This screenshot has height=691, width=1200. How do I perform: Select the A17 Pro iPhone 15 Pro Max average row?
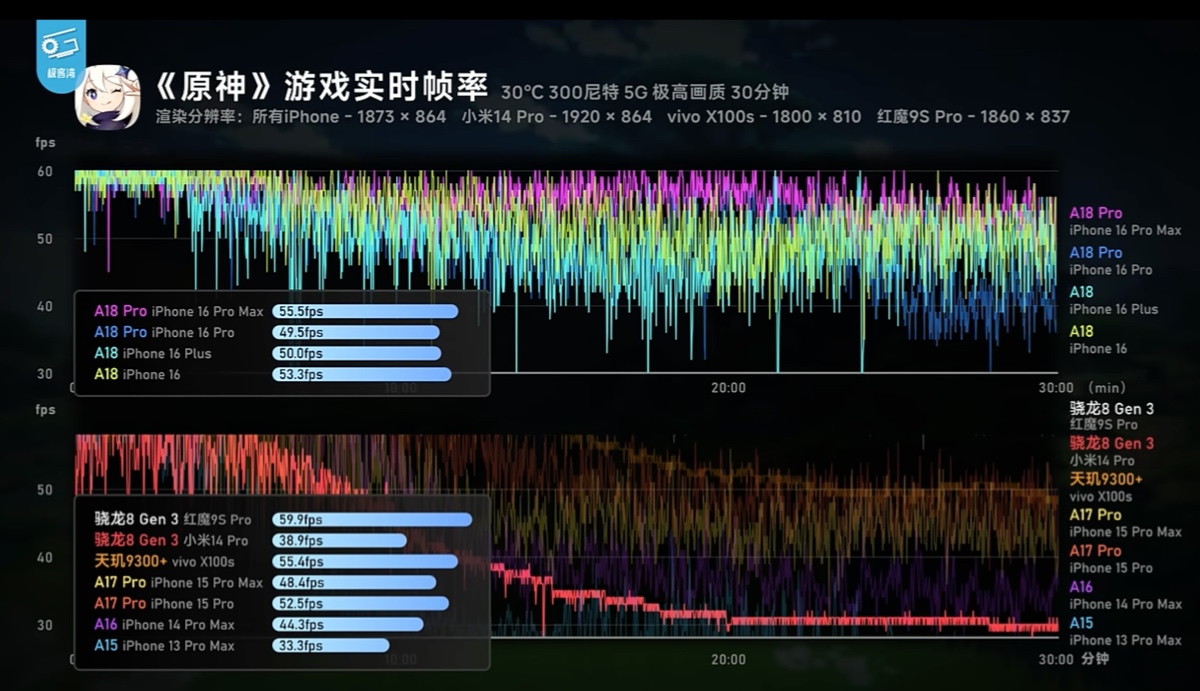(179, 583)
